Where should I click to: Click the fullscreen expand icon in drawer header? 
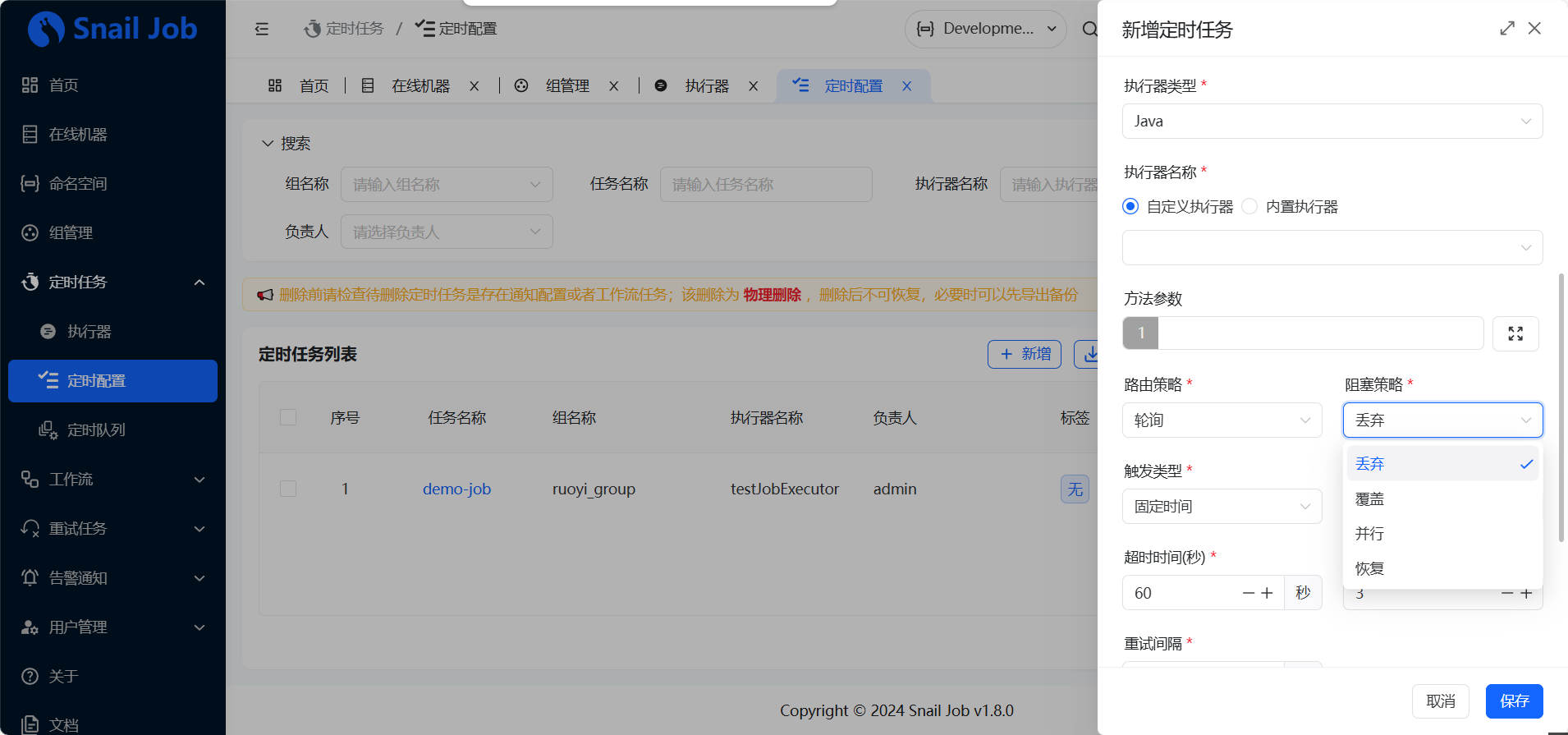tap(1506, 29)
